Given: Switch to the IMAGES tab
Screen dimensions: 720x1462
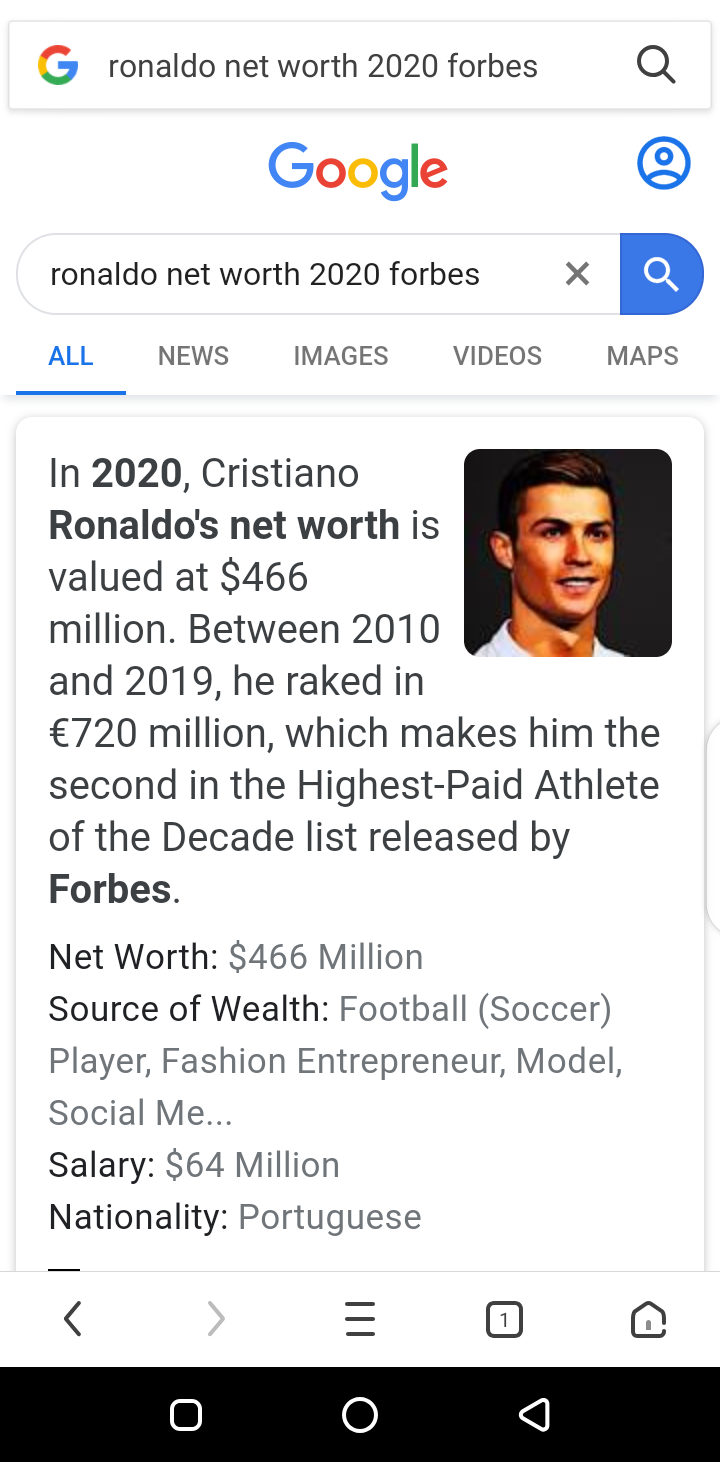Looking at the screenshot, I should pyautogui.click(x=340, y=356).
